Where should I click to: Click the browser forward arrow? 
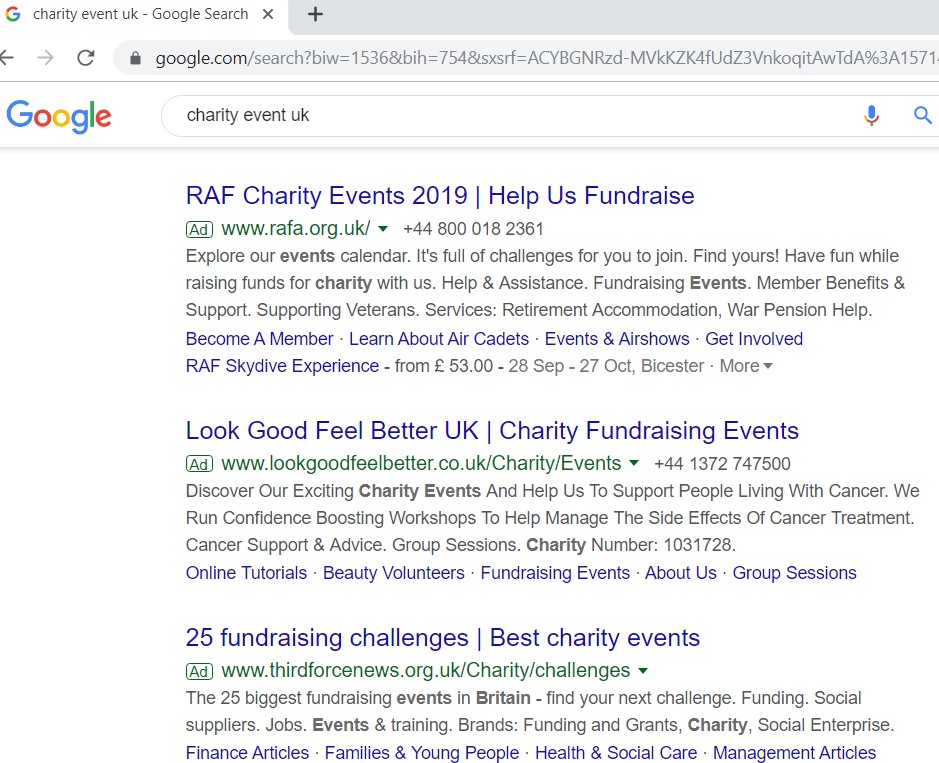coord(45,57)
